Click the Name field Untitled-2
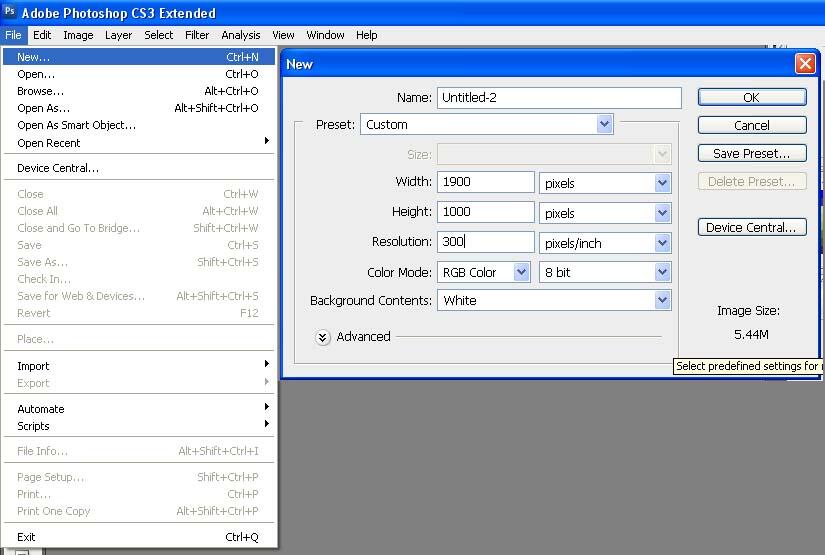The width and height of the screenshot is (825, 555). [559, 98]
